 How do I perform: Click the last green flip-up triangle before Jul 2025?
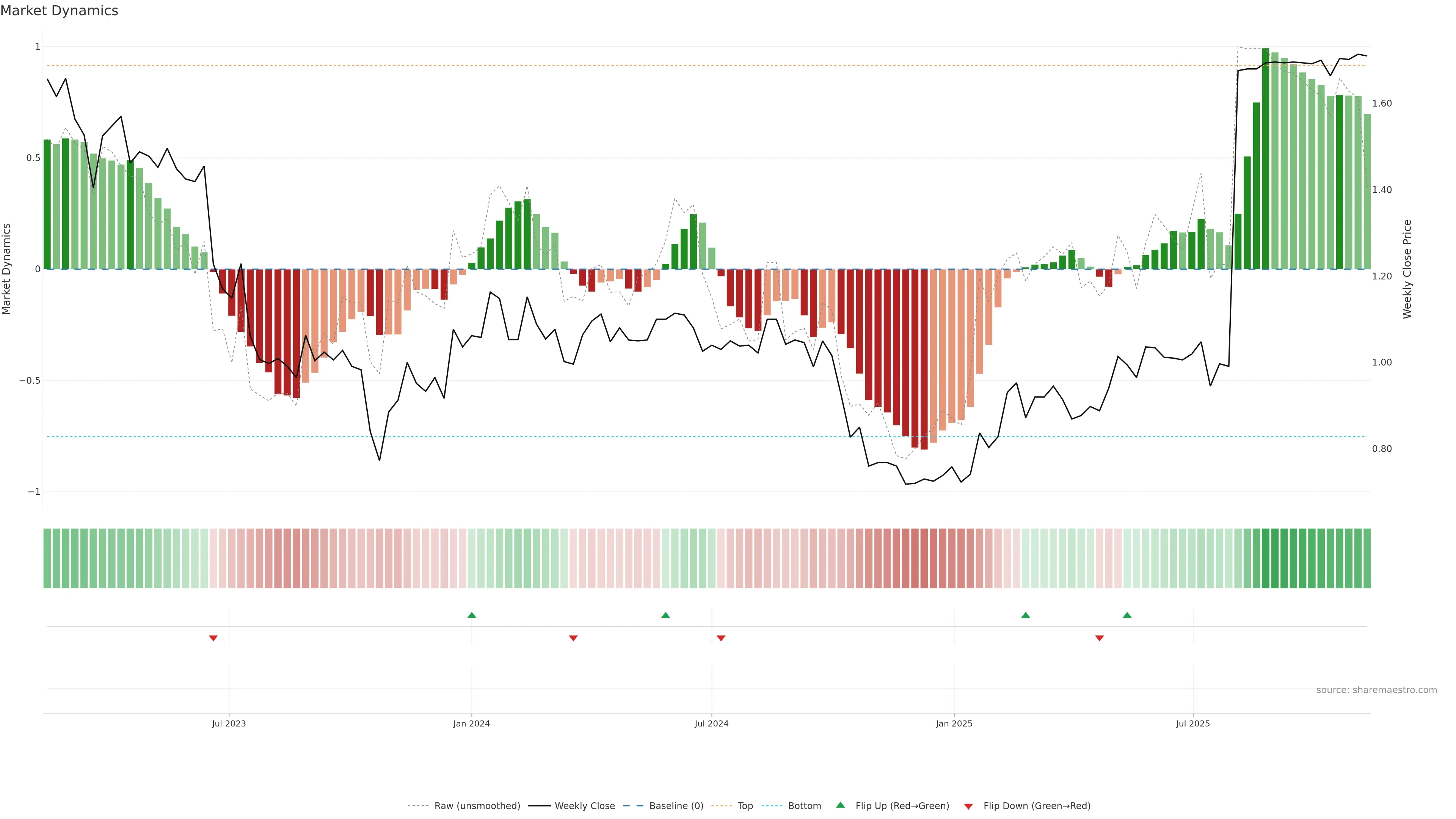(1127, 615)
